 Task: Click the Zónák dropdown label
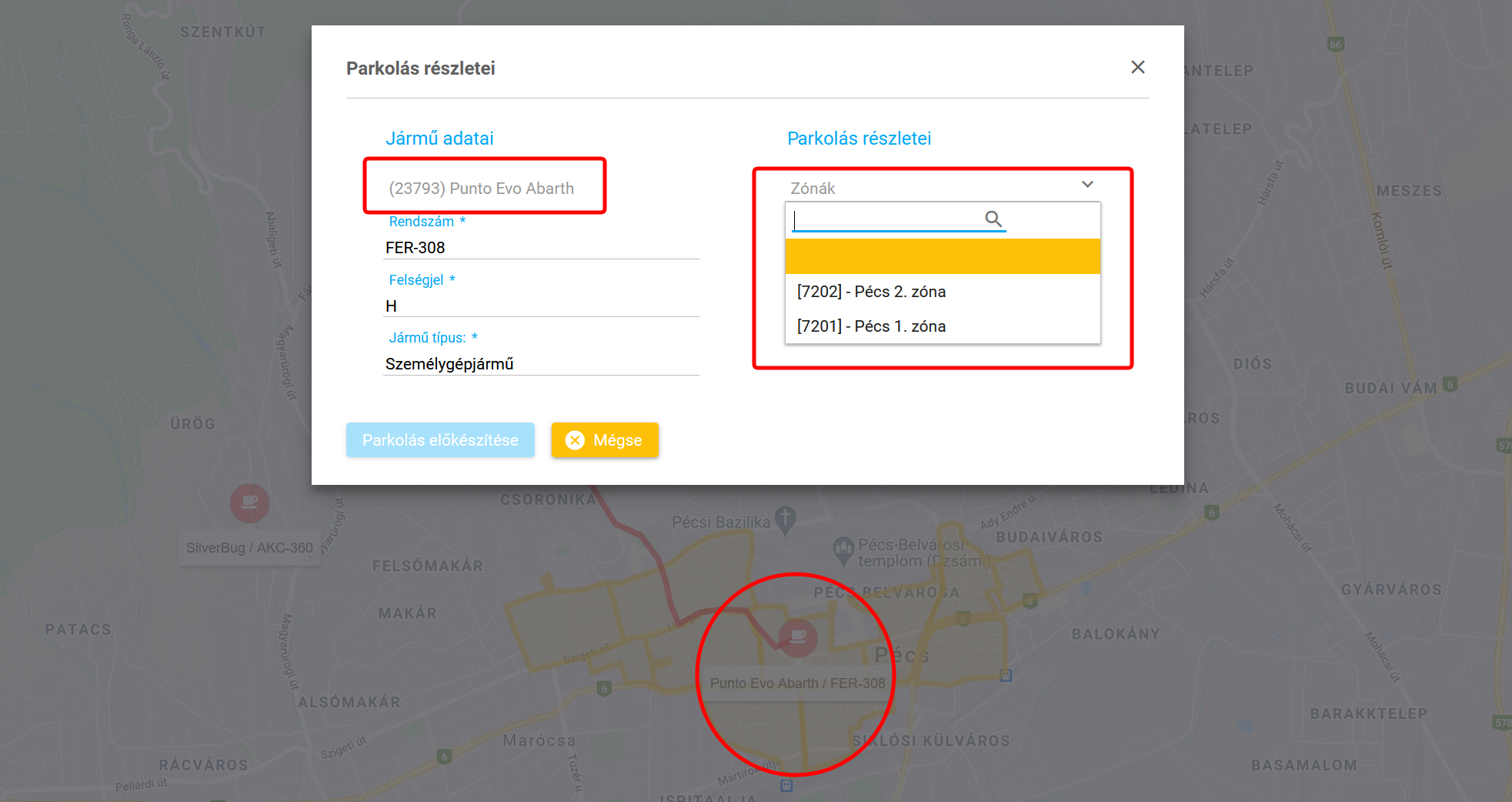point(813,189)
